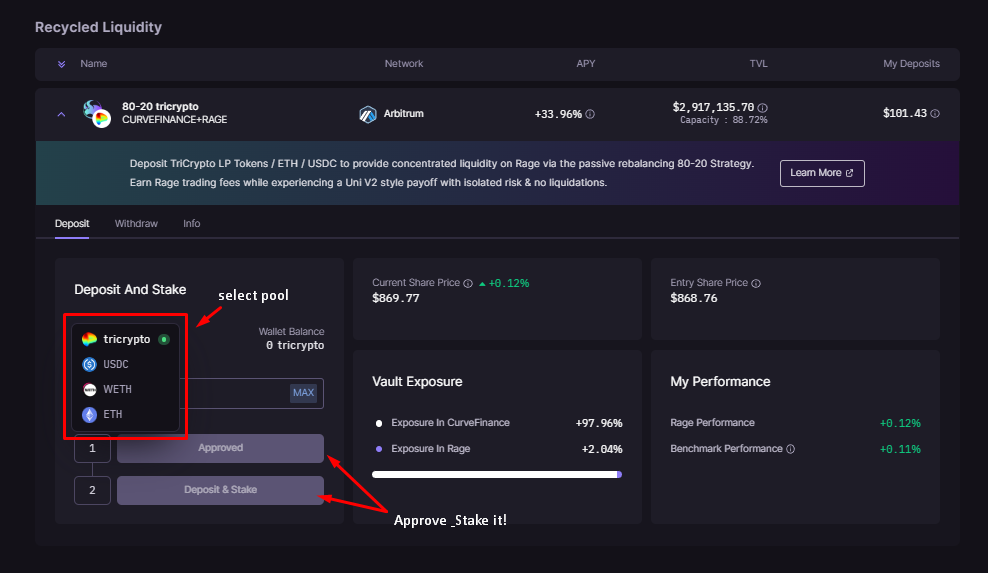Click the 80-20 tricrypto vault logo
988x573 pixels.
[x=97, y=113]
